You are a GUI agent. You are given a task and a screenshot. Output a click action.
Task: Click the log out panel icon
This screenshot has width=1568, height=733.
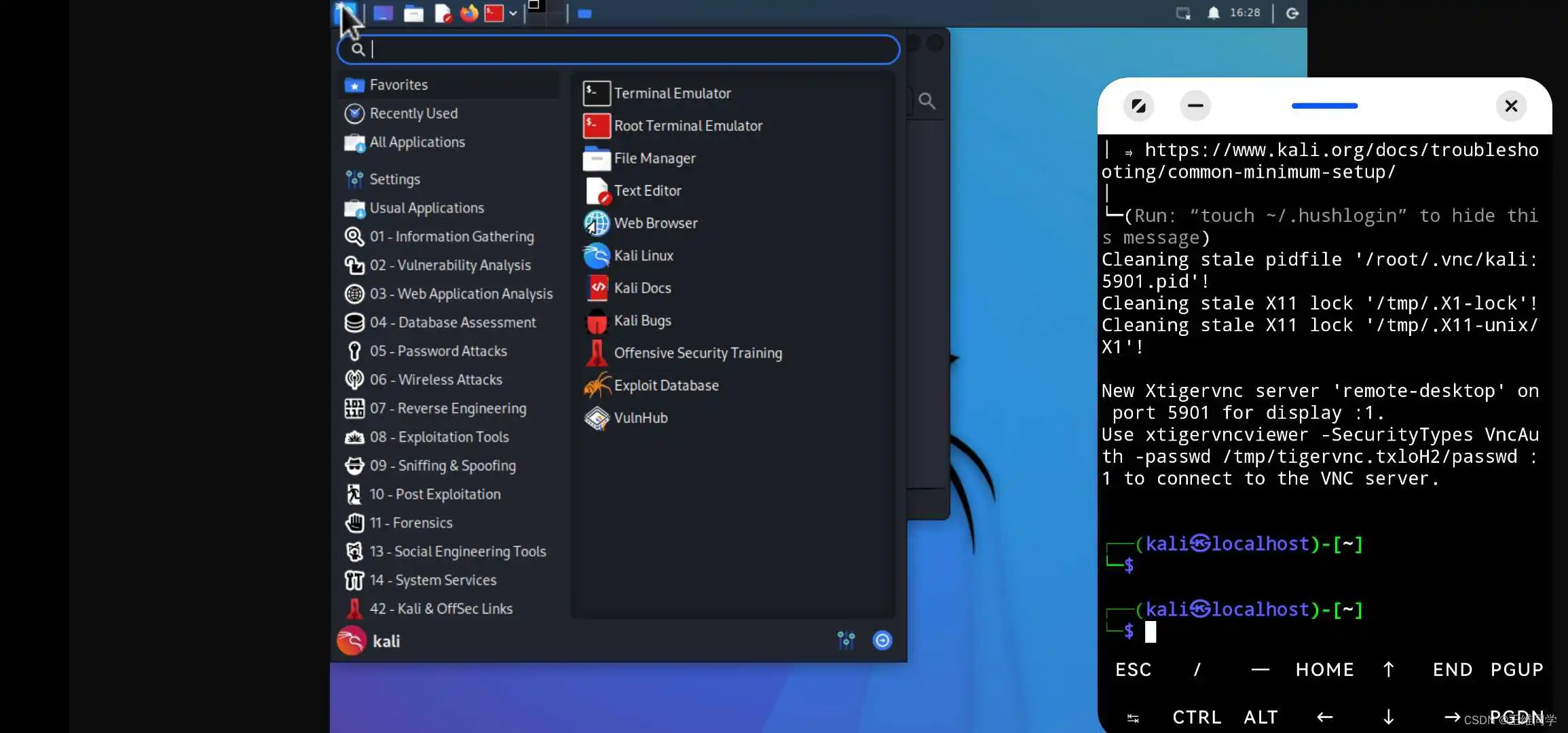pos(1292,13)
